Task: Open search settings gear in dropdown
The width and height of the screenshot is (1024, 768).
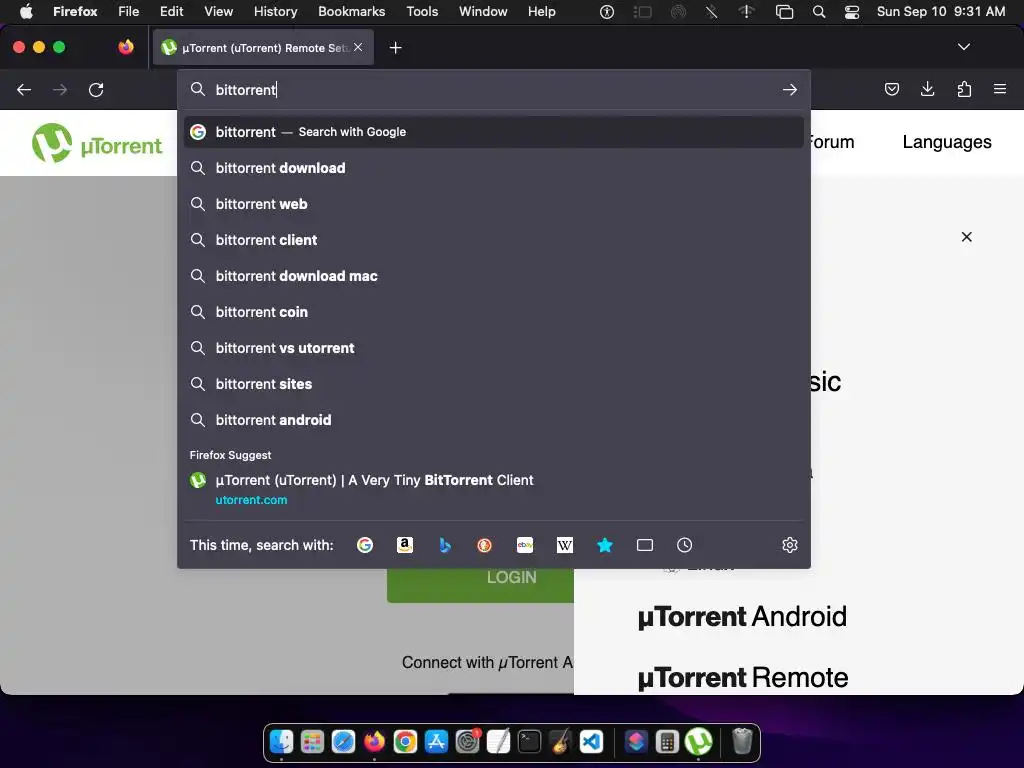Action: pos(790,545)
